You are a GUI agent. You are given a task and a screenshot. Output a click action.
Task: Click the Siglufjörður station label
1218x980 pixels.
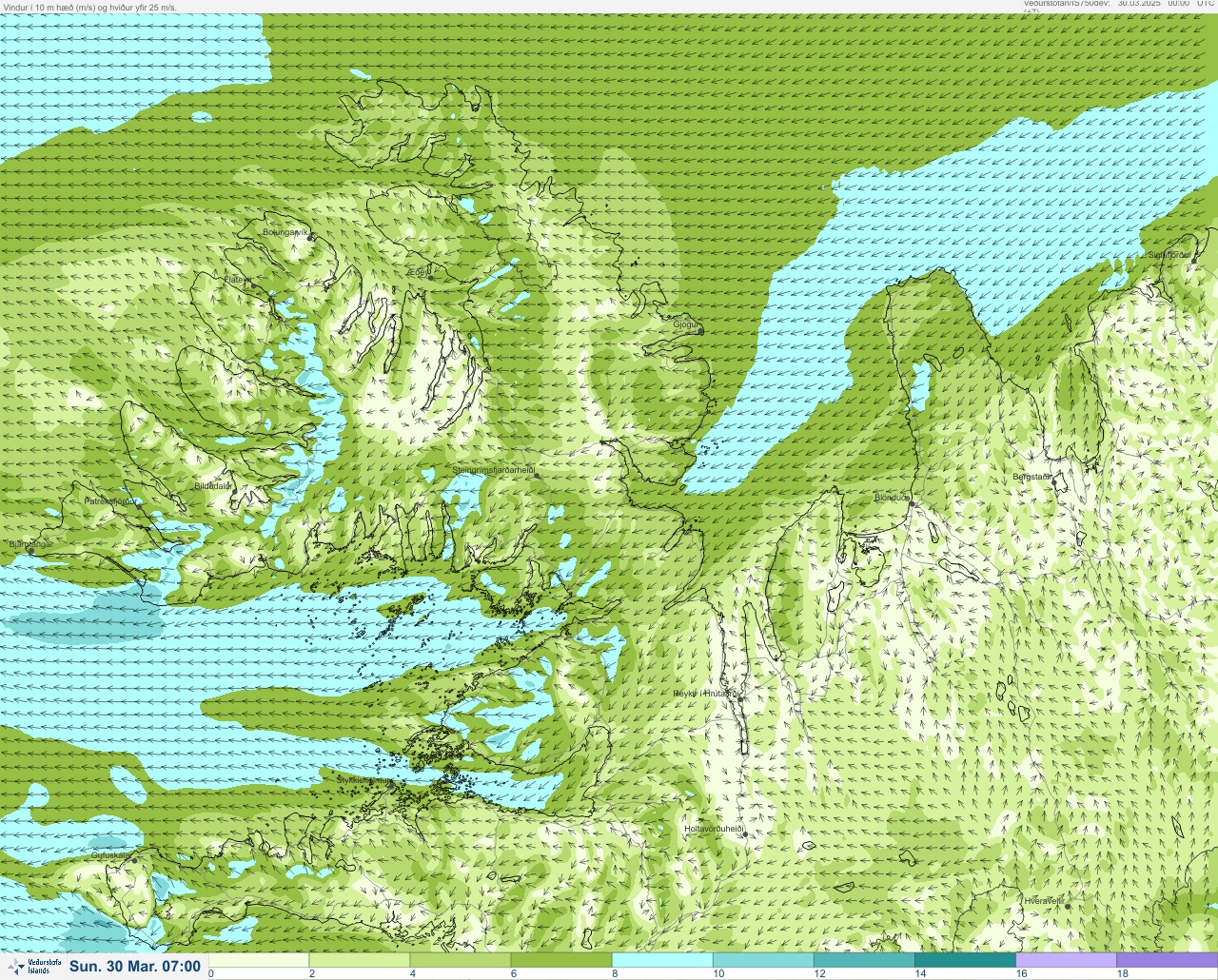click(1169, 255)
